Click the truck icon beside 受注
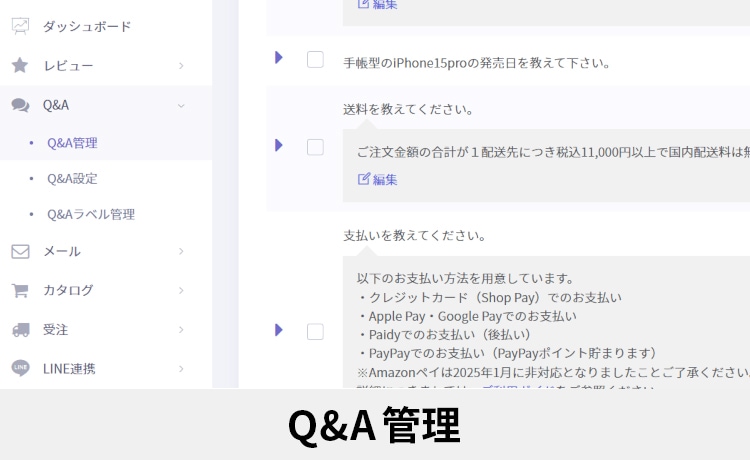Screen dimensions: 750x460 pos(20,329)
